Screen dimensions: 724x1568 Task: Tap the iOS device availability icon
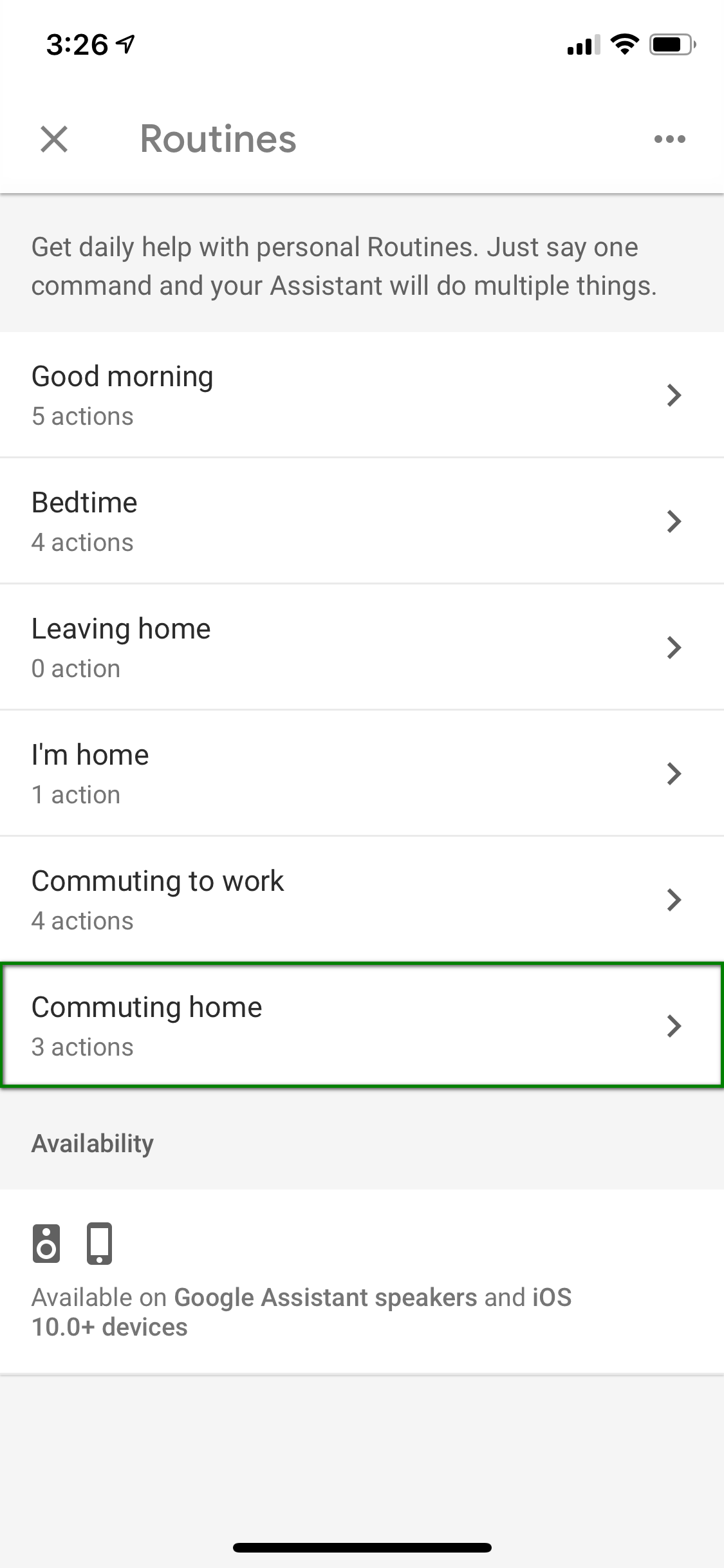coord(100,1242)
